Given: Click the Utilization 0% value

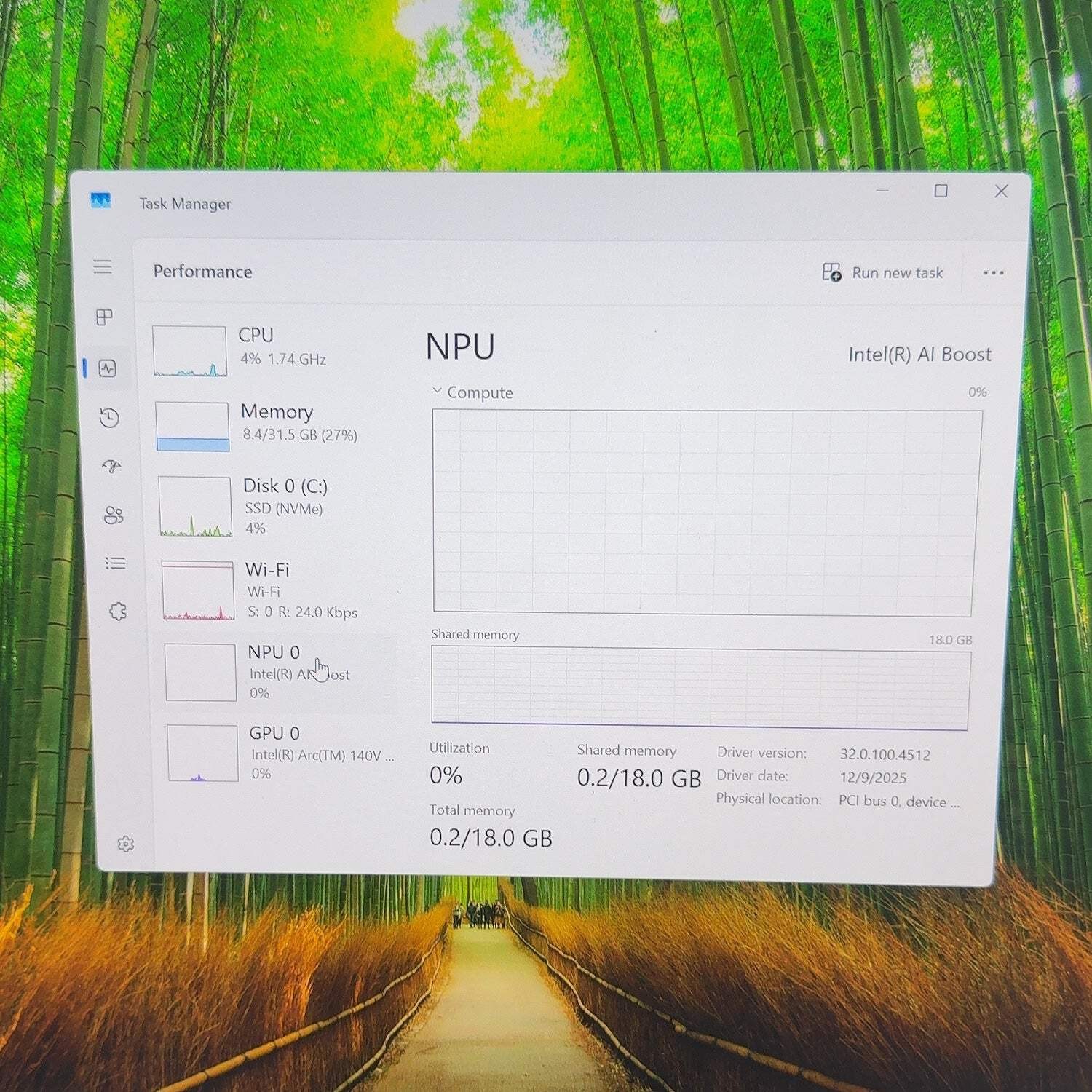Looking at the screenshot, I should (x=446, y=776).
